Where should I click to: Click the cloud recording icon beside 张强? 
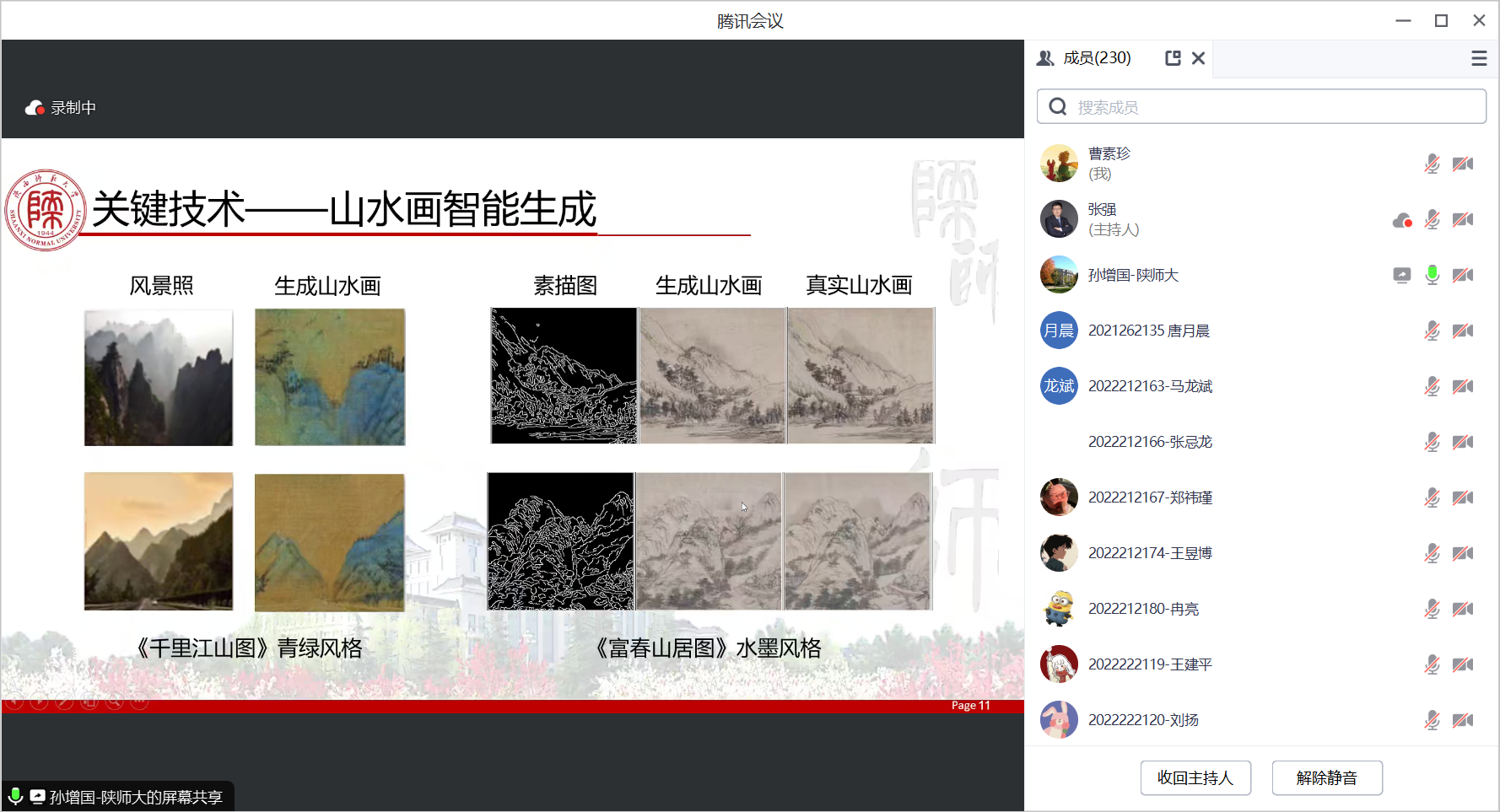[x=1402, y=220]
